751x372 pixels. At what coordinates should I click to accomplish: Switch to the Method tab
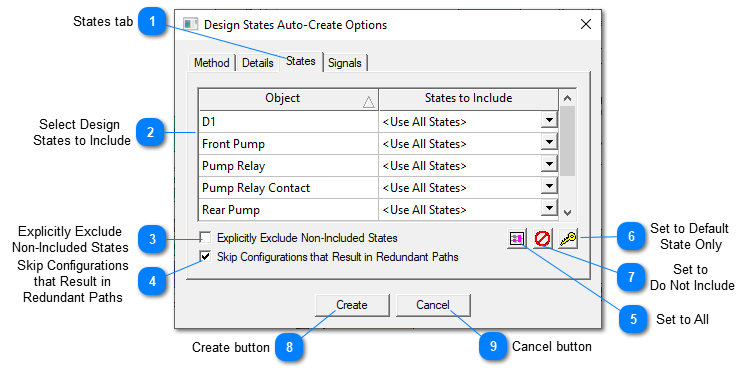[211, 63]
